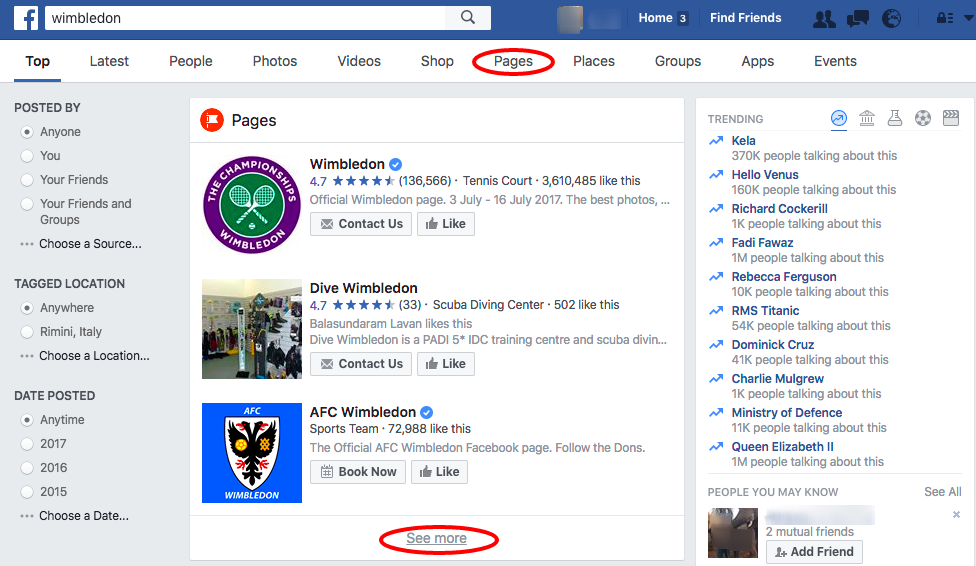Open the Ministry of Defence trending topic
Image resolution: width=976 pixels, height=566 pixels.
787,413
